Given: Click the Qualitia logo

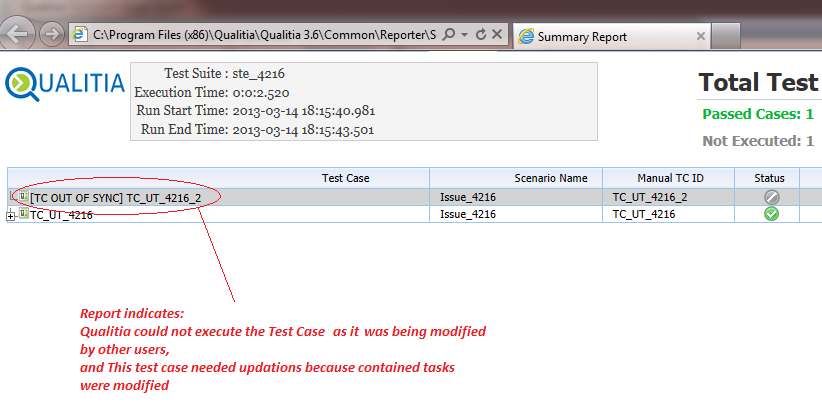Looking at the screenshot, I should pyautogui.click(x=65, y=85).
